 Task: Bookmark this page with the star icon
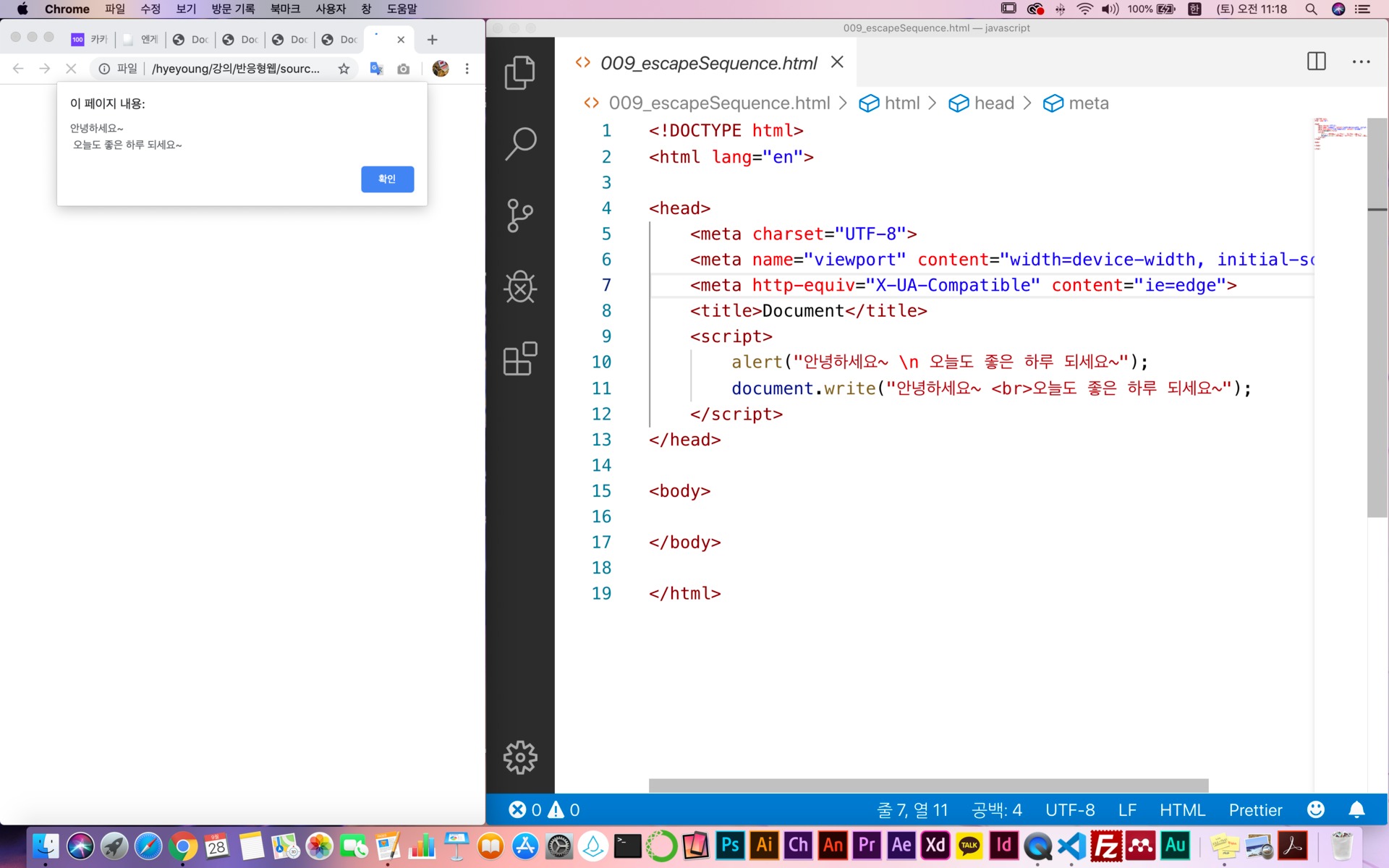[x=344, y=69]
